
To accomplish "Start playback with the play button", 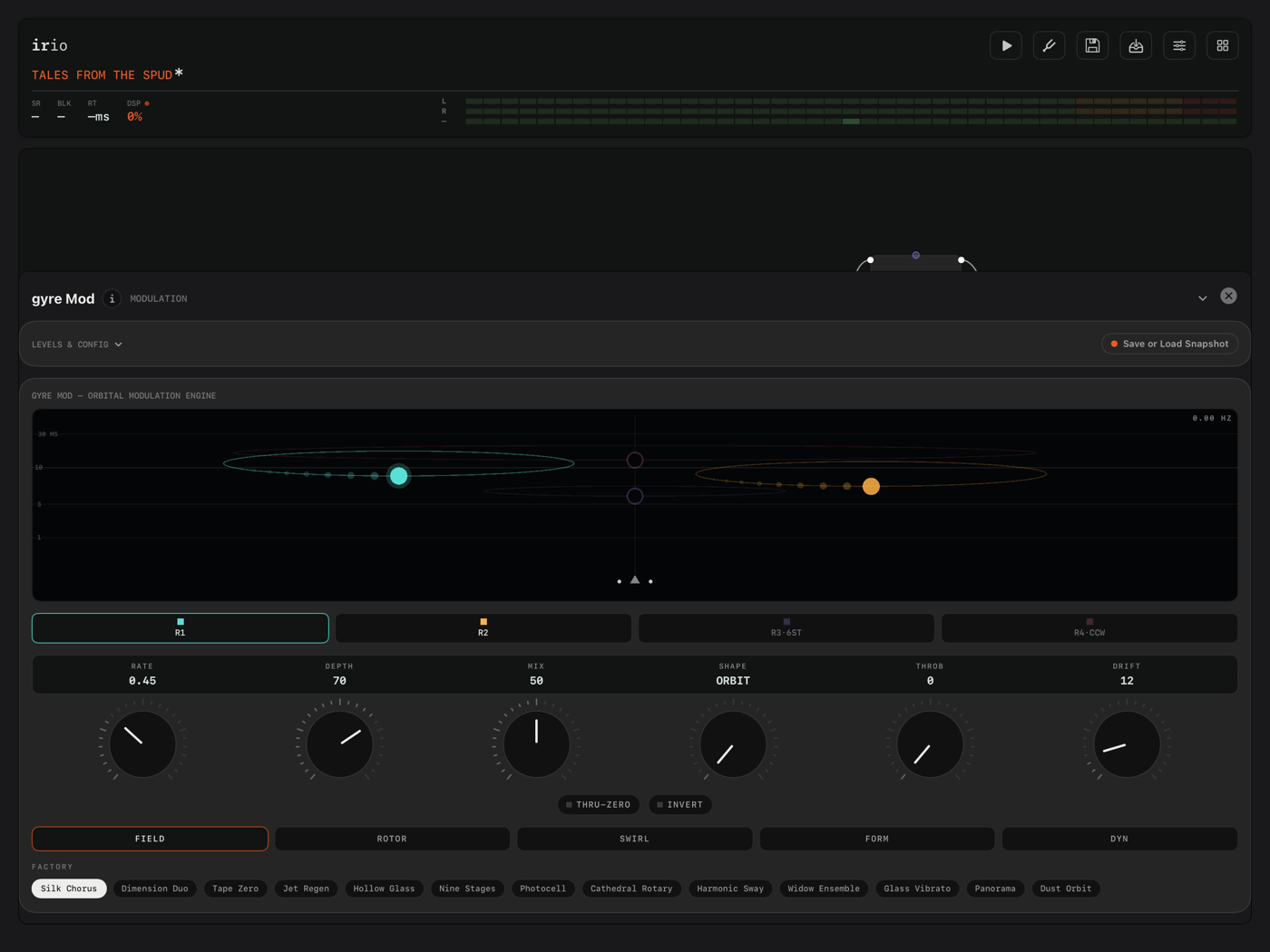I will (1006, 45).
